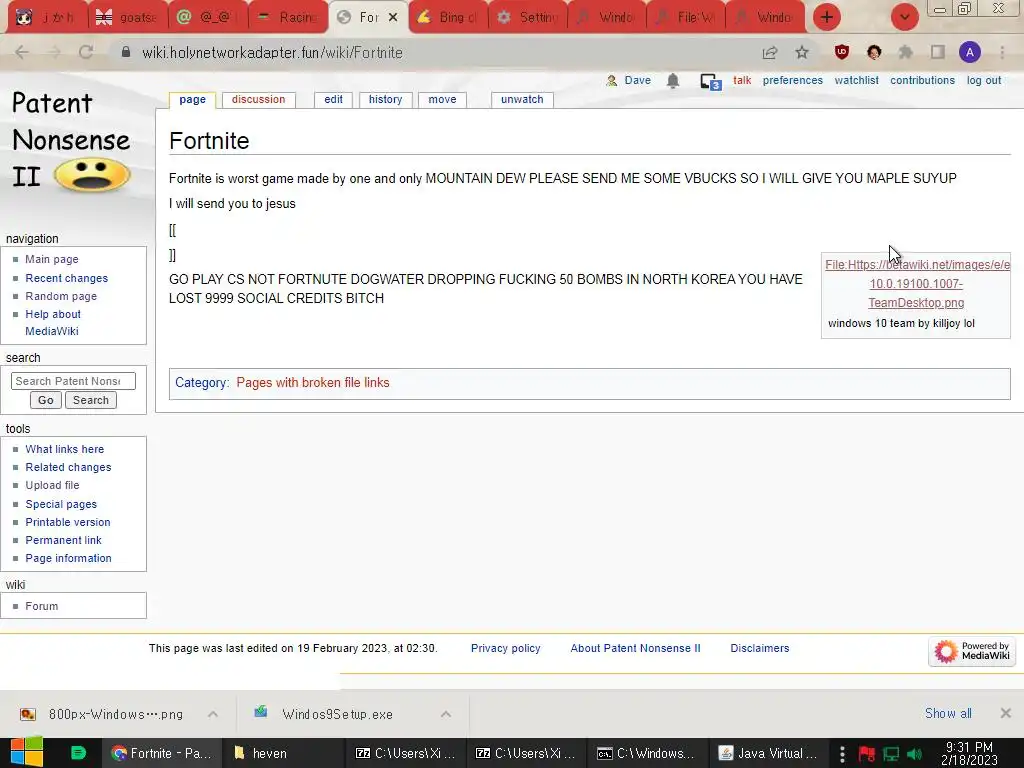Open Recent changes in navigation

pos(67,278)
